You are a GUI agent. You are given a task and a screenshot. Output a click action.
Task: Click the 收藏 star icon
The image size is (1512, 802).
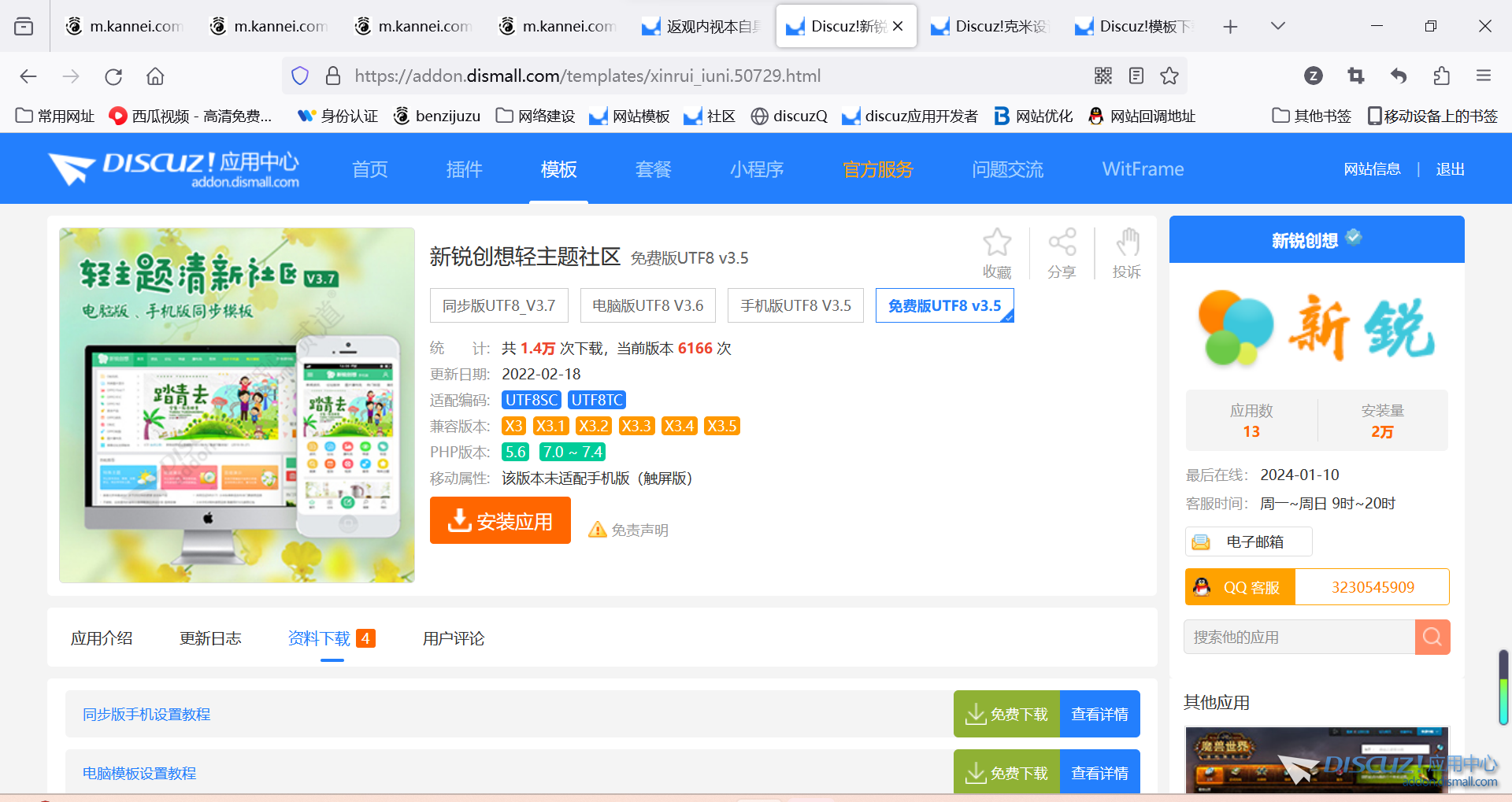(996, 243)
